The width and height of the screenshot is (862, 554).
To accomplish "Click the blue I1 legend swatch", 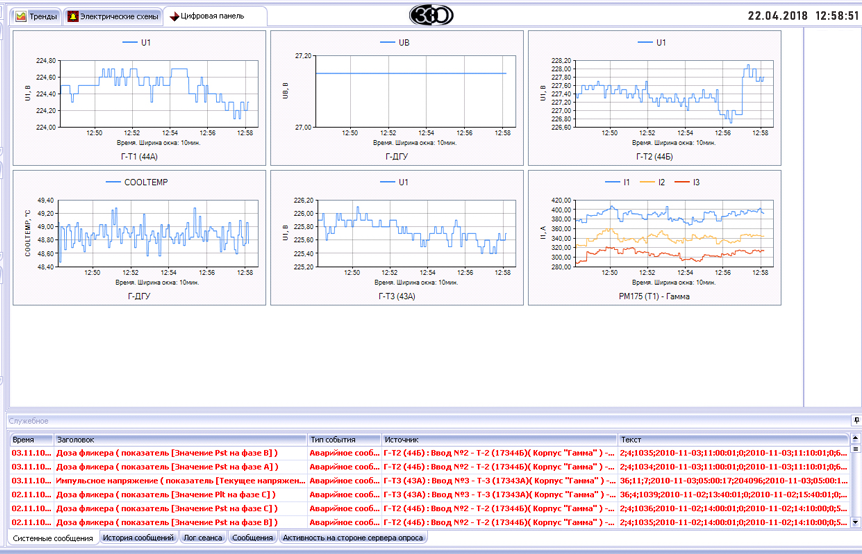I will pos(613,182).
